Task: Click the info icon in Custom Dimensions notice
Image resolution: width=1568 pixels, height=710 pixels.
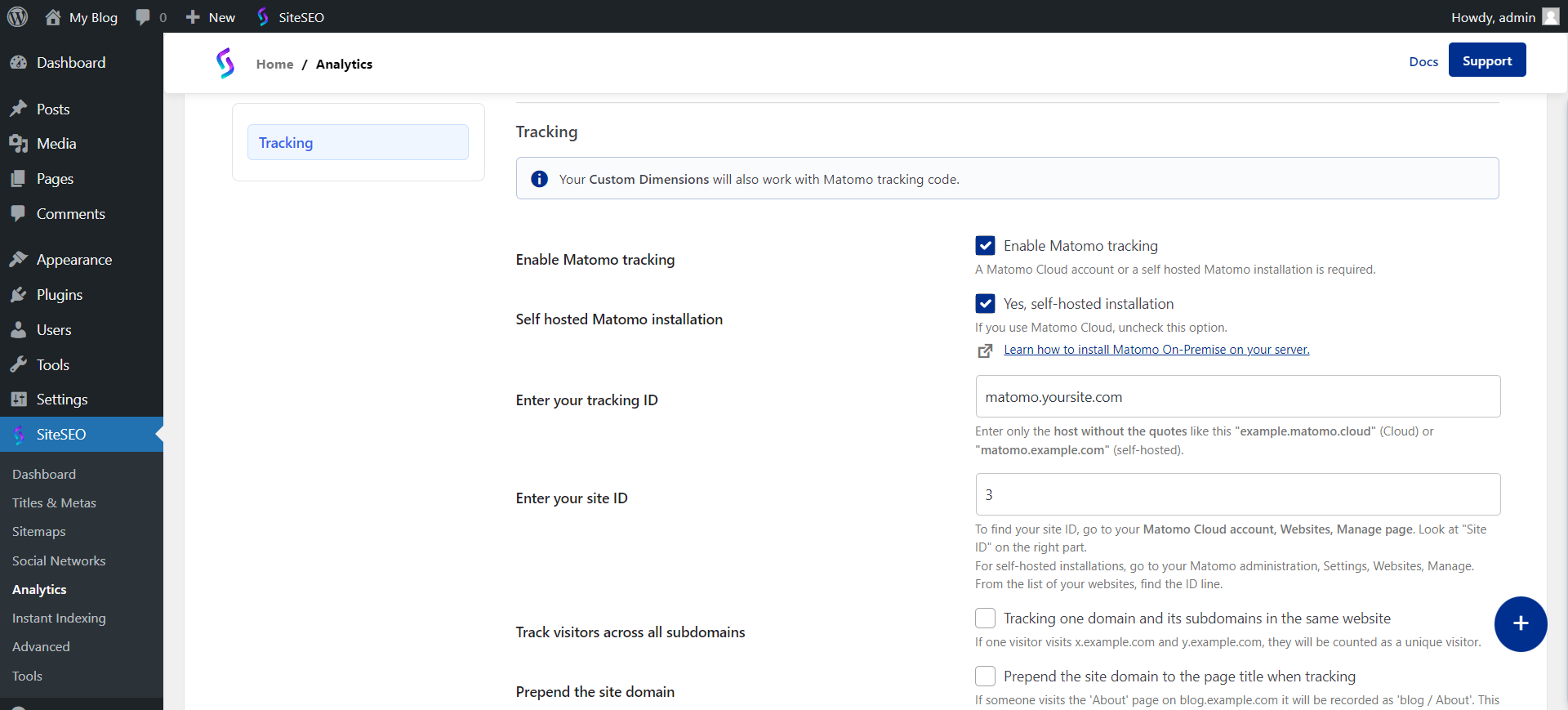Action: 539,179
